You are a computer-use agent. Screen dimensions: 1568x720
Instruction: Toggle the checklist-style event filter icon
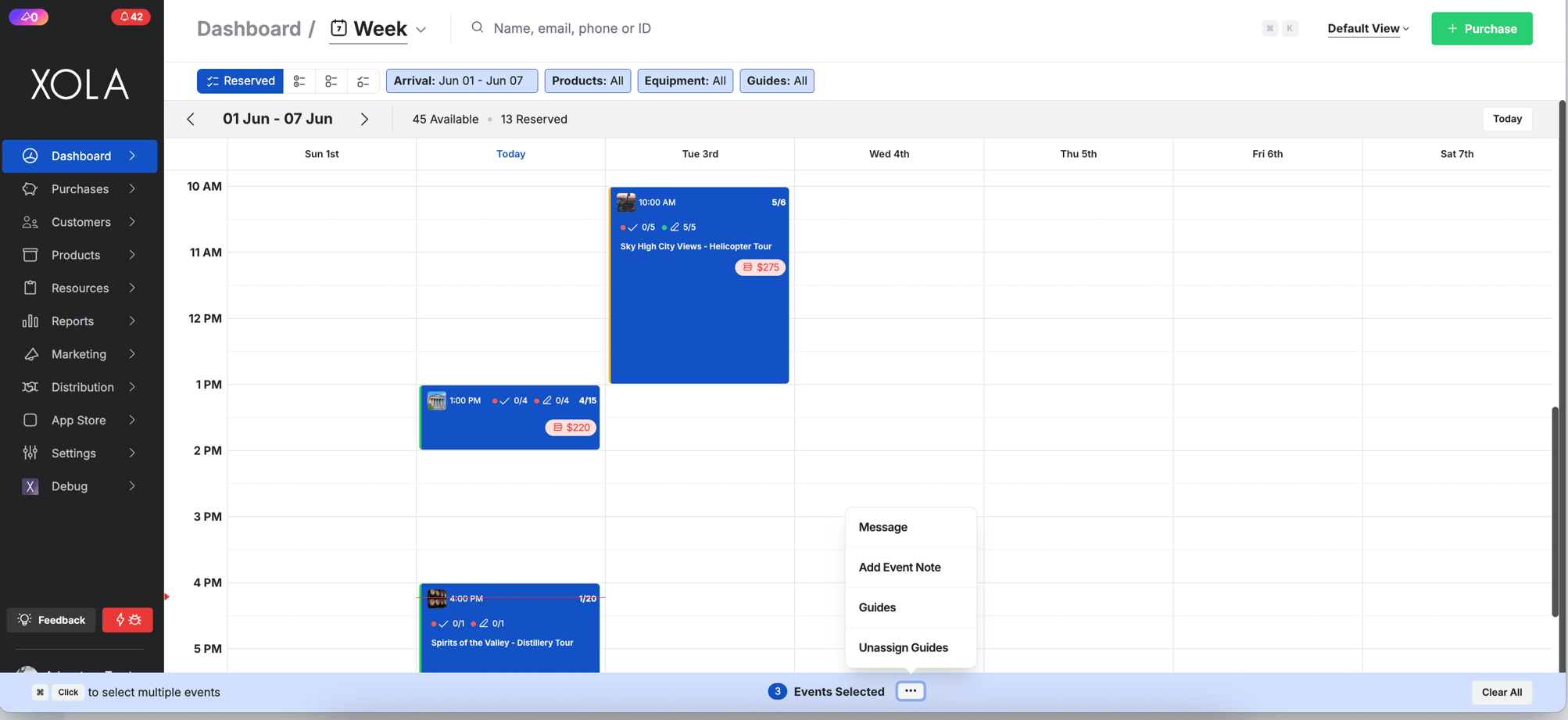pyautogui.click(x=363, y=81)
